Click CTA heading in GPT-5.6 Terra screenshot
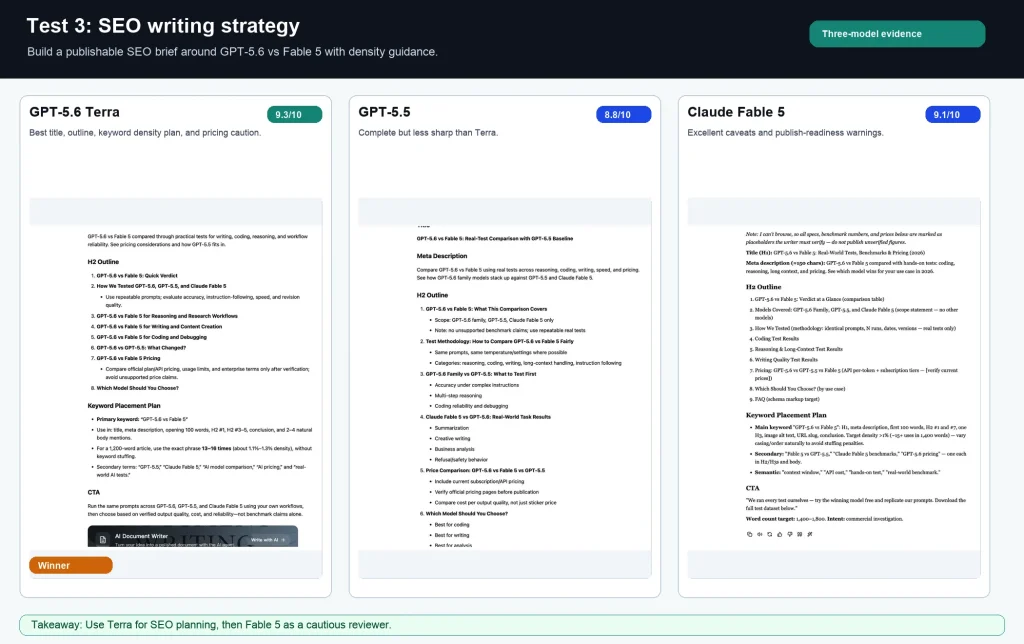This screenshot has height=644, width=1024. point(93,492)
